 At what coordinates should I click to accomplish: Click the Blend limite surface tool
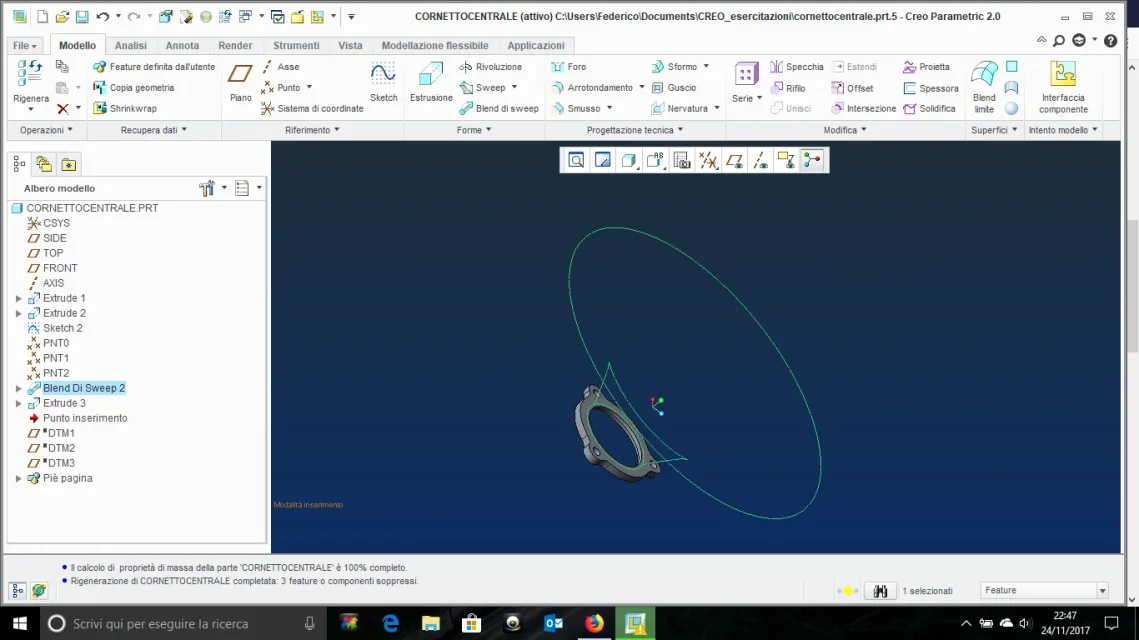click(984, 87)
